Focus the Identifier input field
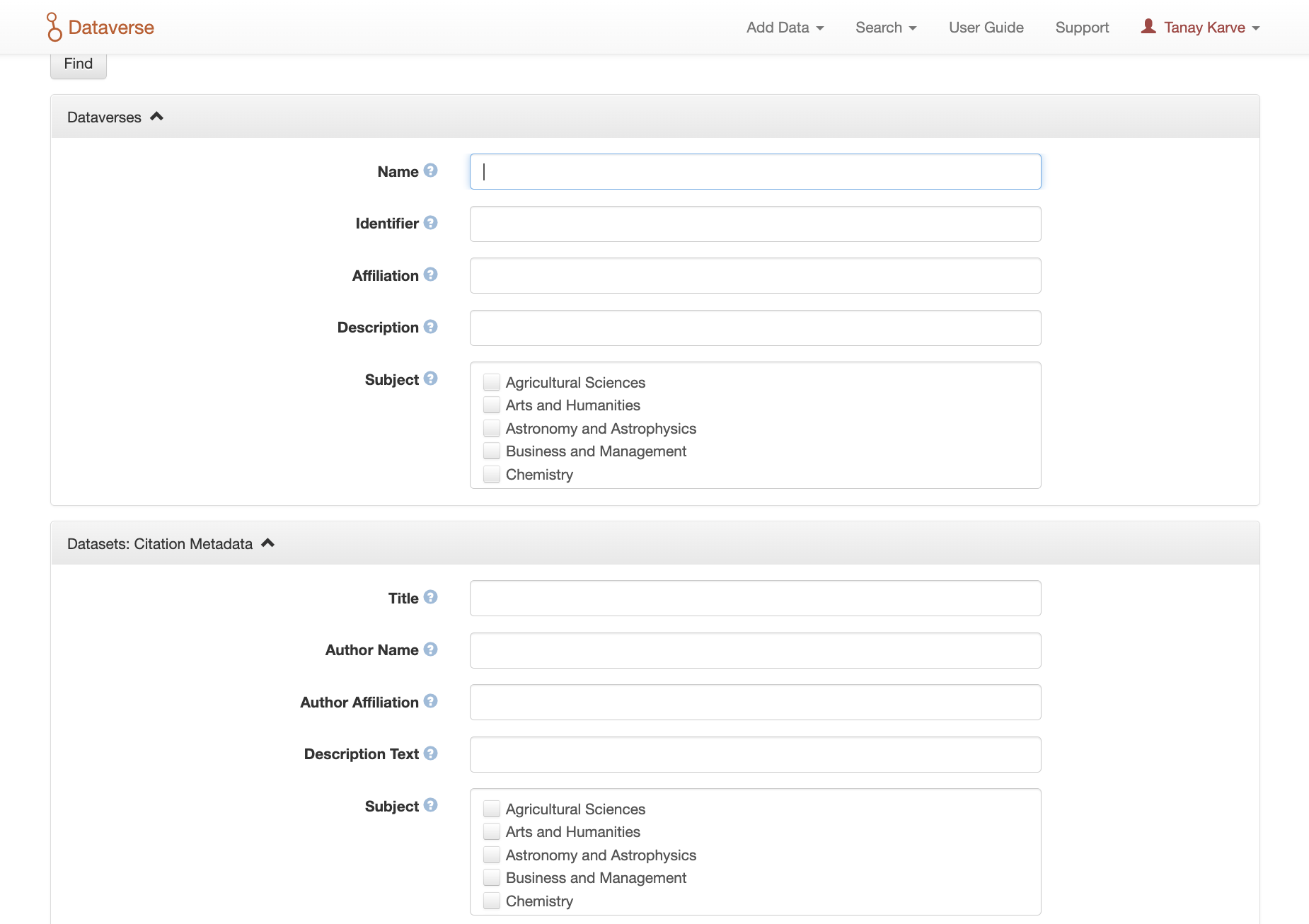The width and height of the screenshot is (1309, 924). click(x=755, y=224)
